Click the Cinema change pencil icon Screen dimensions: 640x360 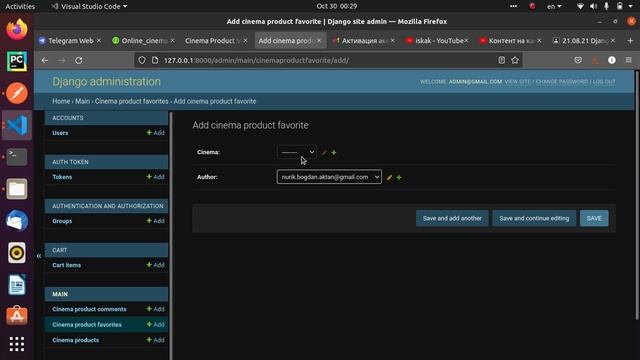324,153
